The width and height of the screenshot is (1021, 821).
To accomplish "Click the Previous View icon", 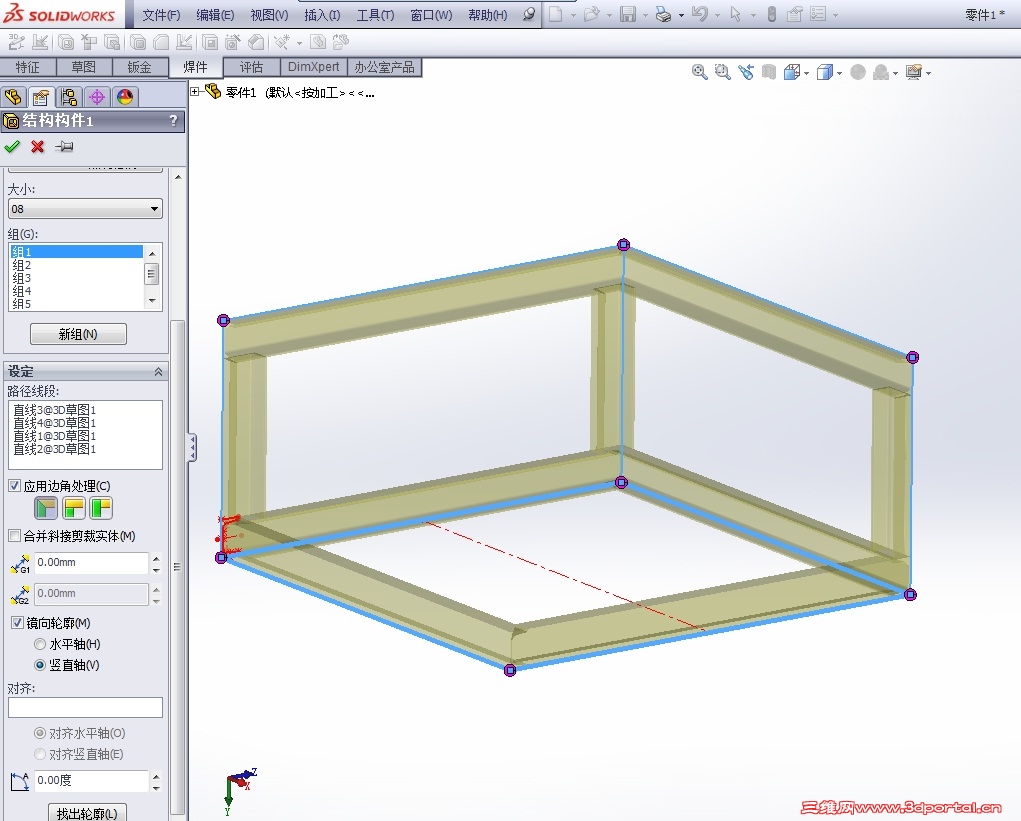I will (746, 72).
